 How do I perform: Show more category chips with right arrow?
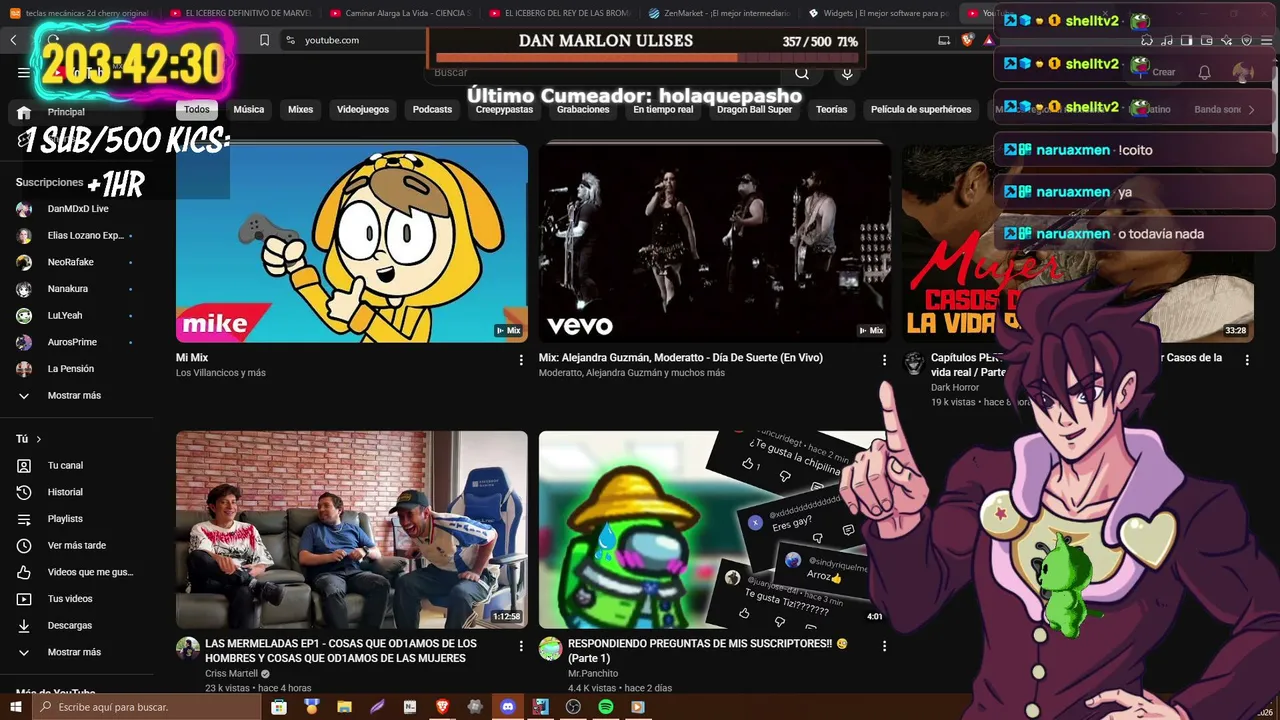pyautogui.click(x=1251, y=110)
